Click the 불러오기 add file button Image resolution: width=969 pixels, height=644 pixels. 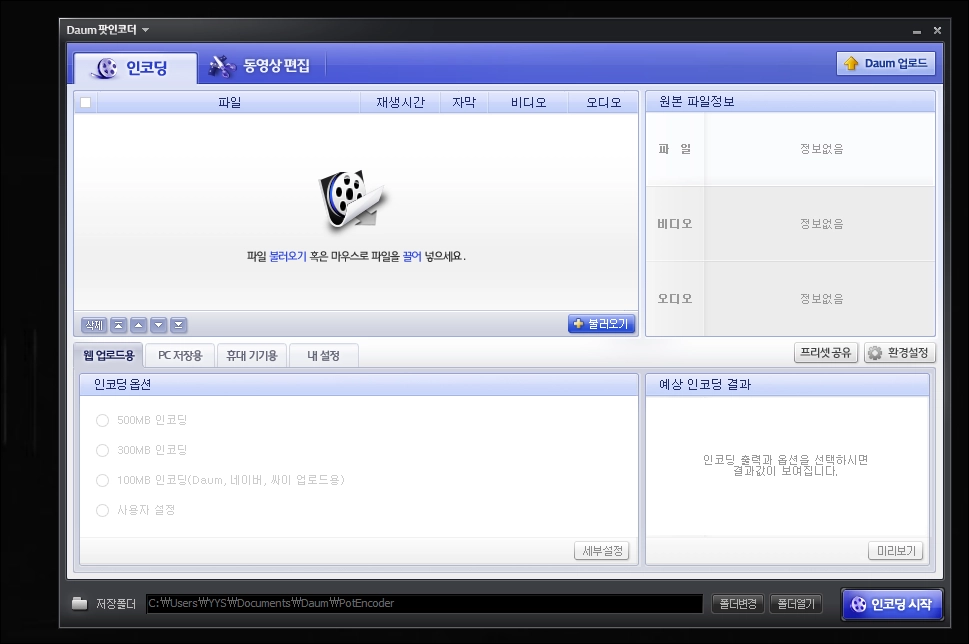coord(601,324)
